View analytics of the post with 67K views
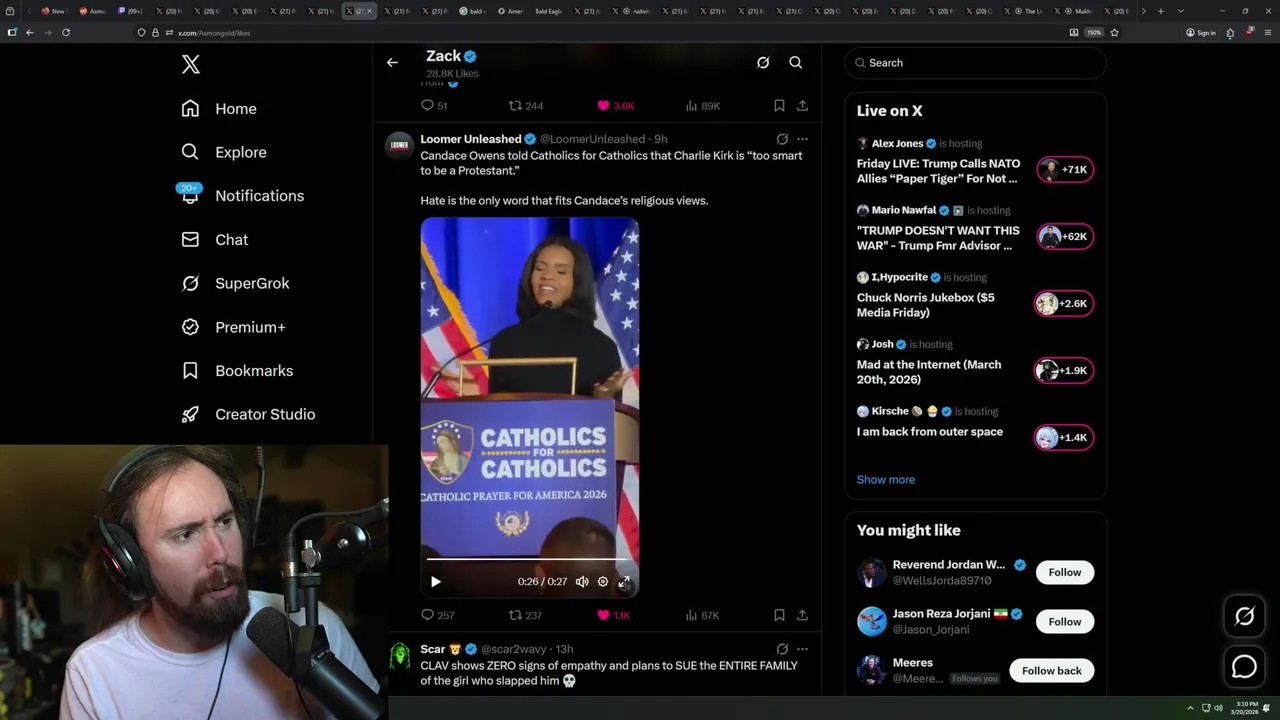Screen dimensions: 1280x720 [703, 615]
